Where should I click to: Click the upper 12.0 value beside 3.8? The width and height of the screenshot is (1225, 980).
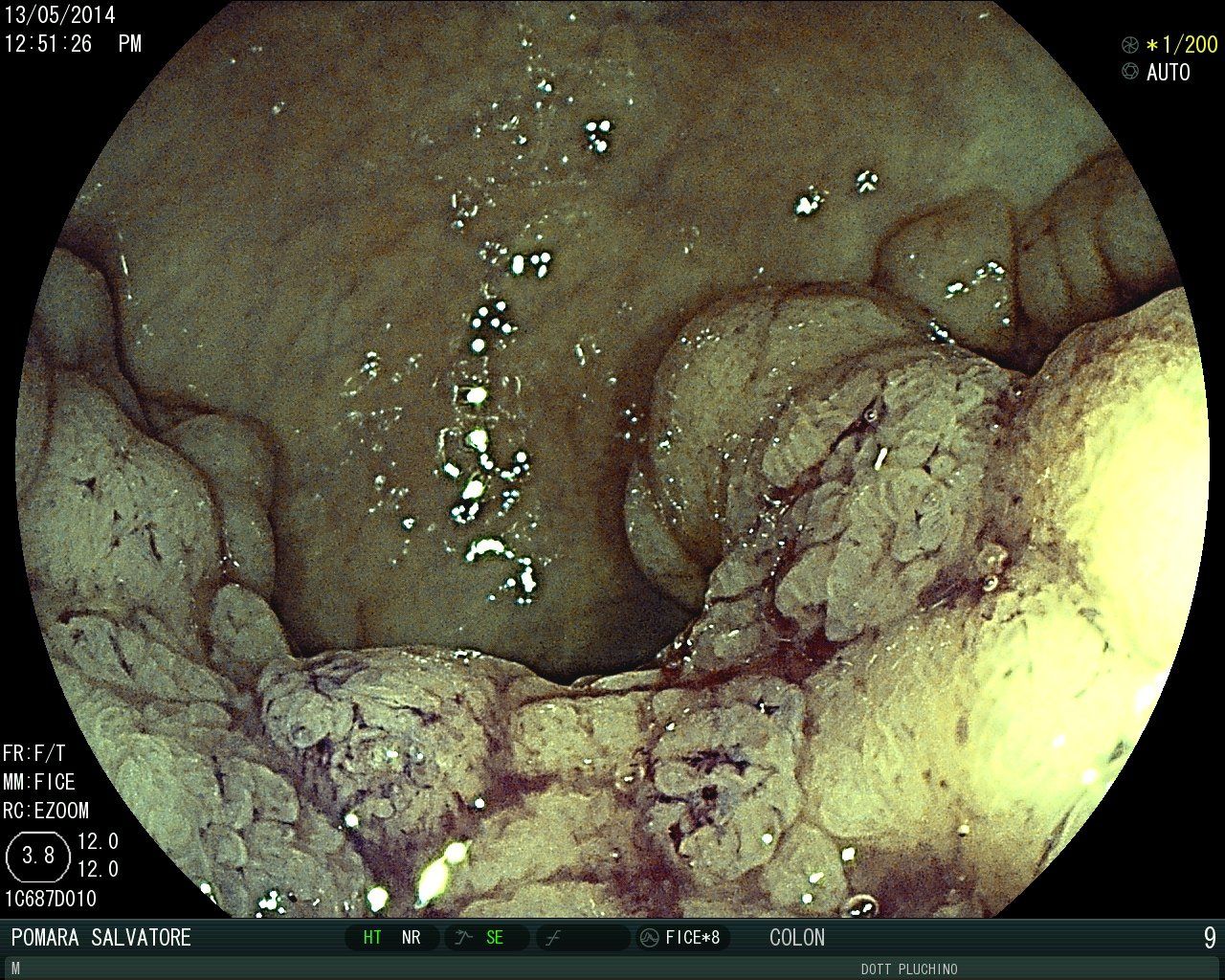click(98, 842)
